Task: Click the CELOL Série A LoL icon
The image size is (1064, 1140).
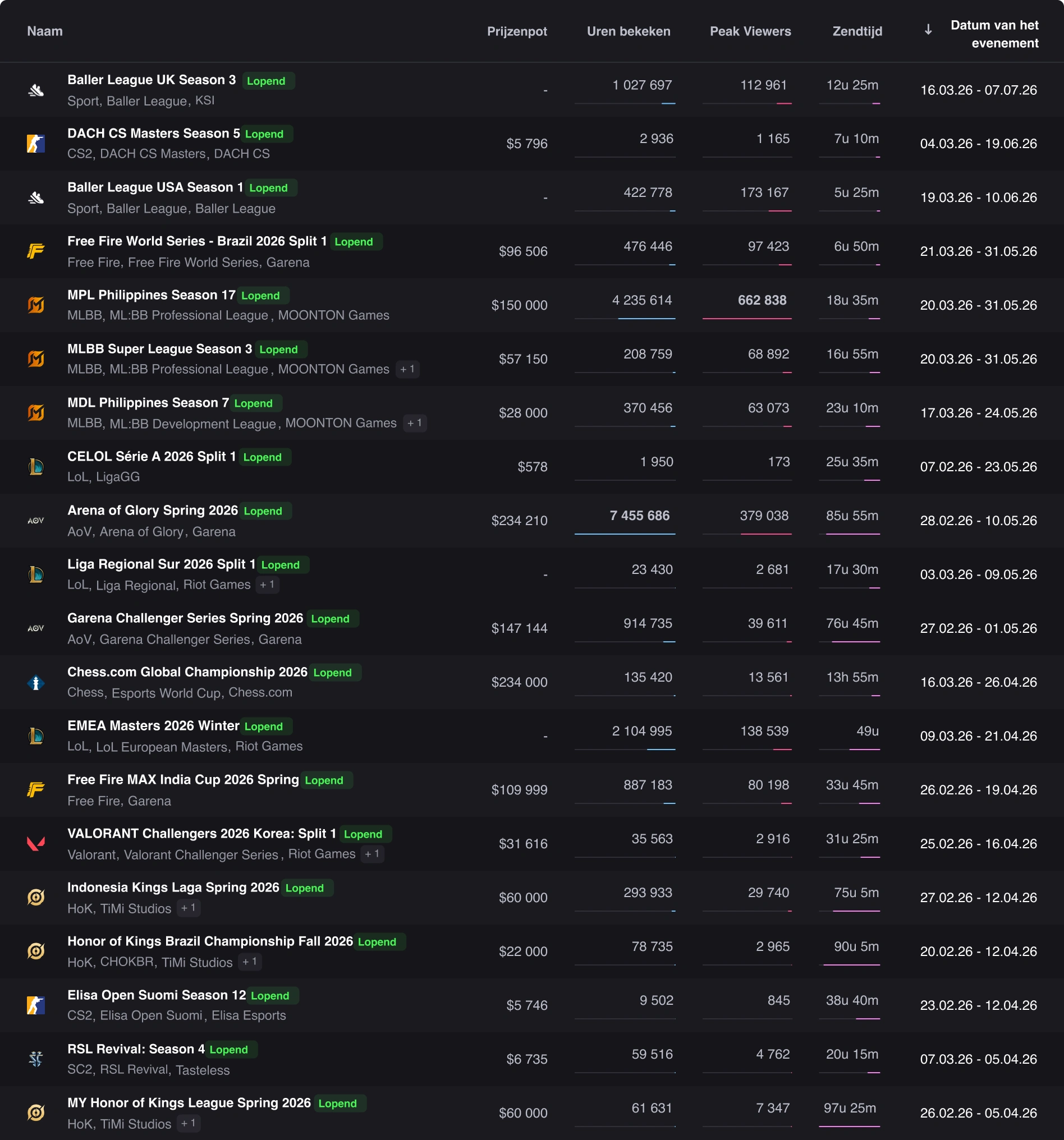Action: 36,467
